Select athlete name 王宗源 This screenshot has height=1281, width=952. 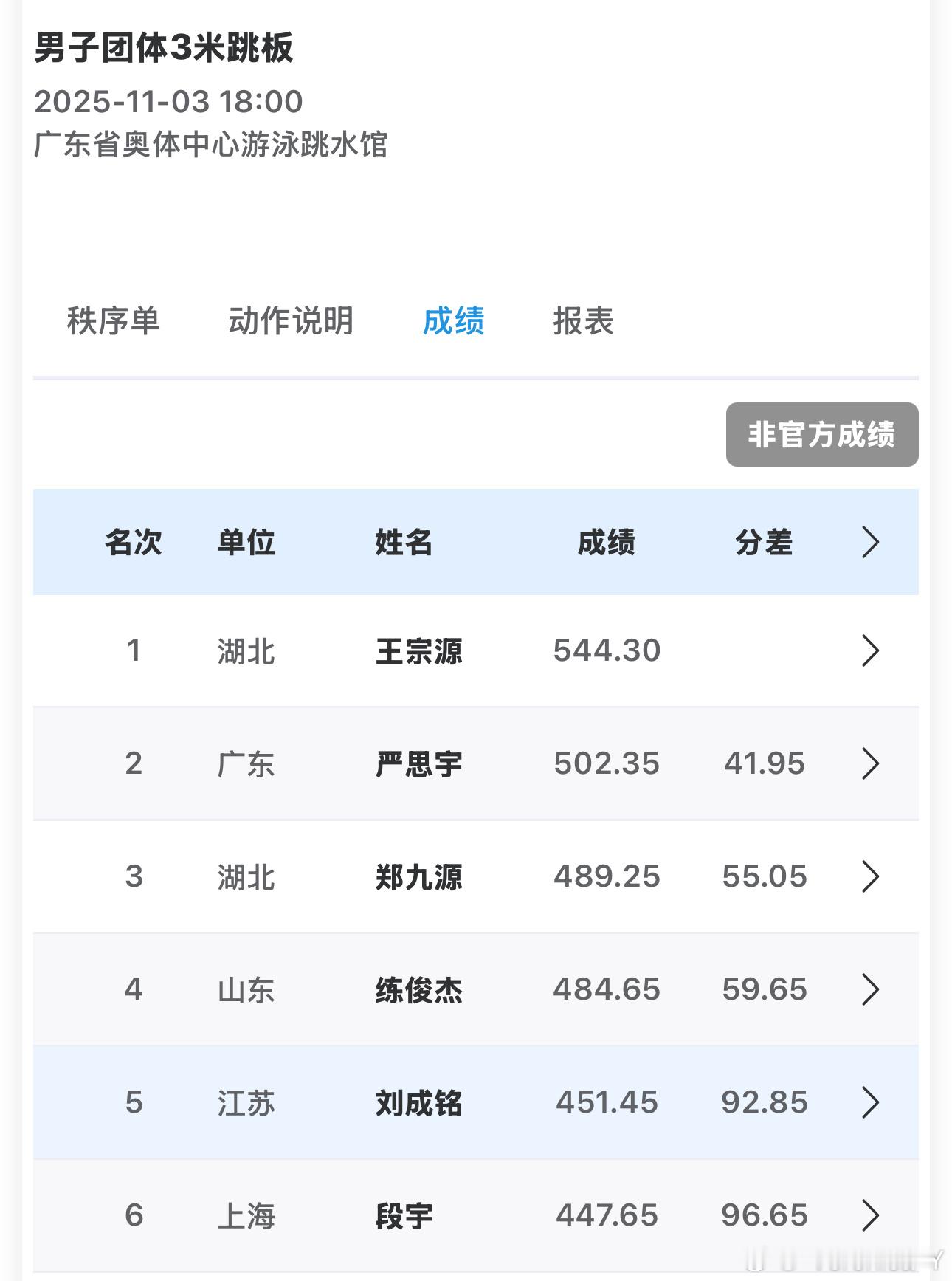[x=418, y=651]
